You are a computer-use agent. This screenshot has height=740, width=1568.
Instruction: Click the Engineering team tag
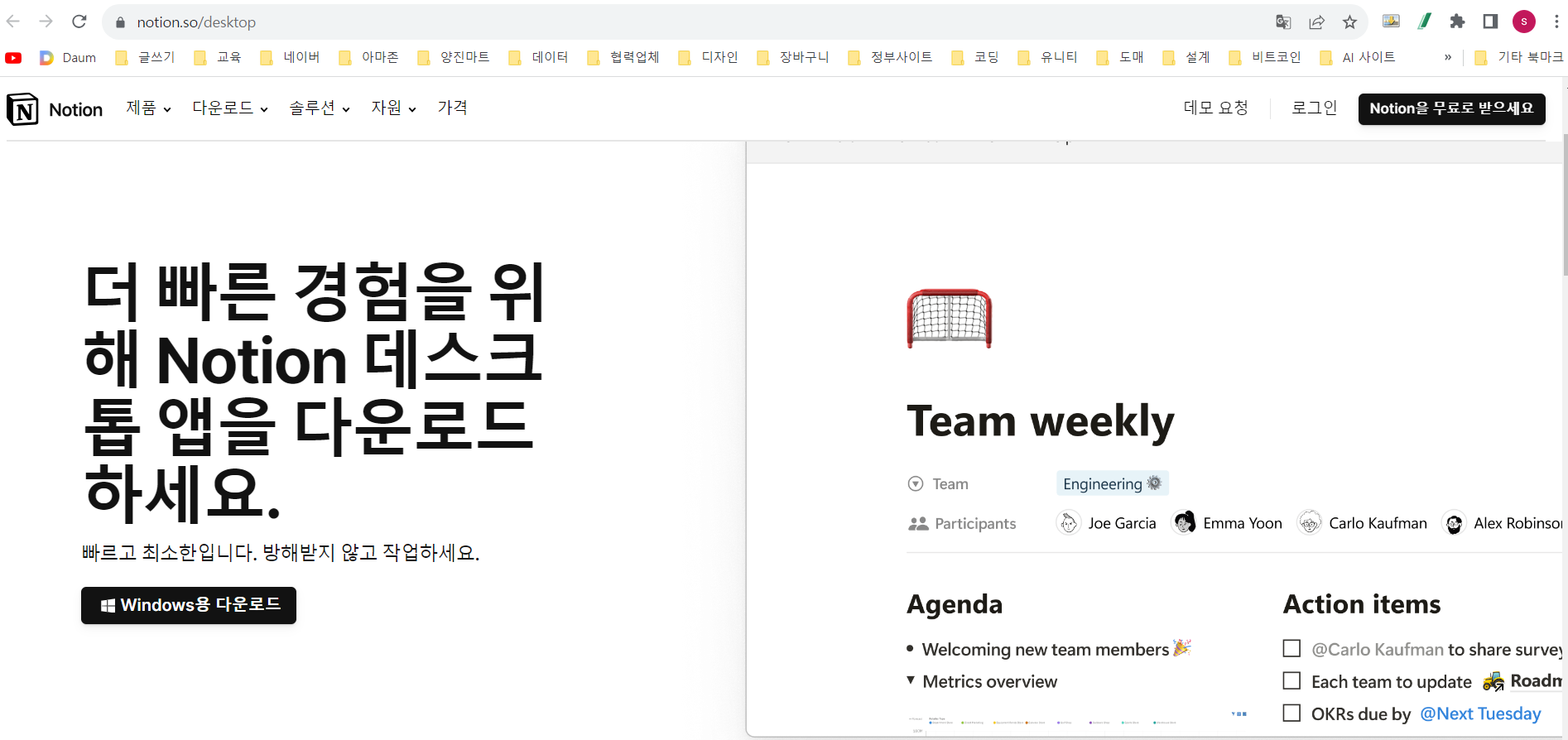1112,483
